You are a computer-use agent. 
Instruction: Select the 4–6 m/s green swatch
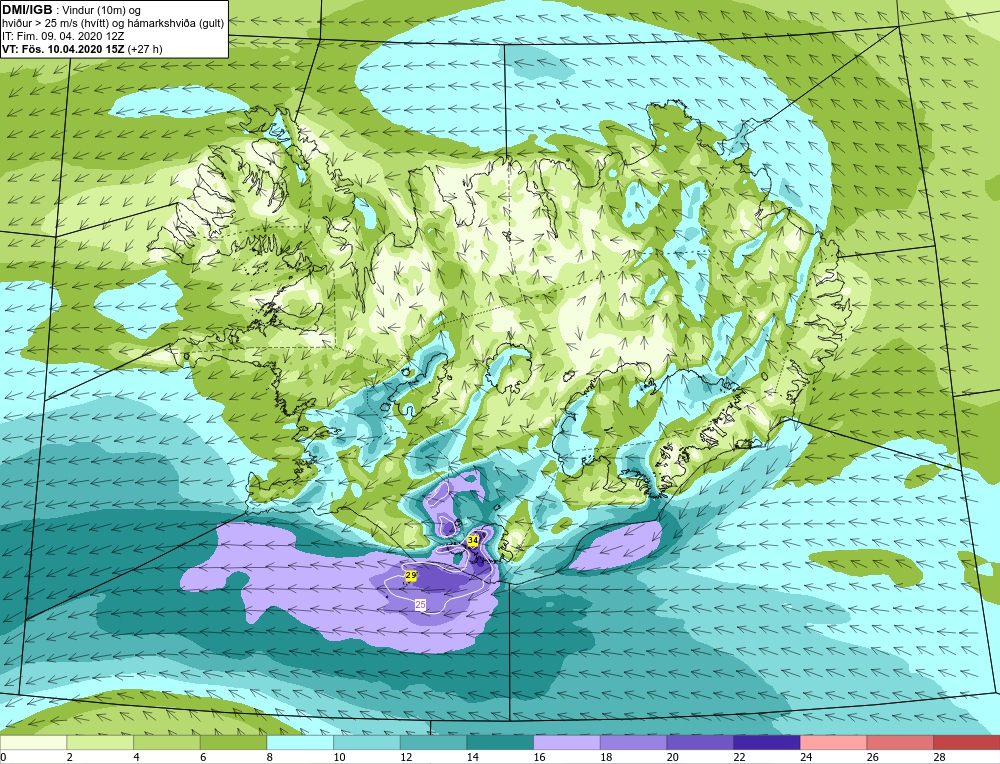(x=166, y=743)
